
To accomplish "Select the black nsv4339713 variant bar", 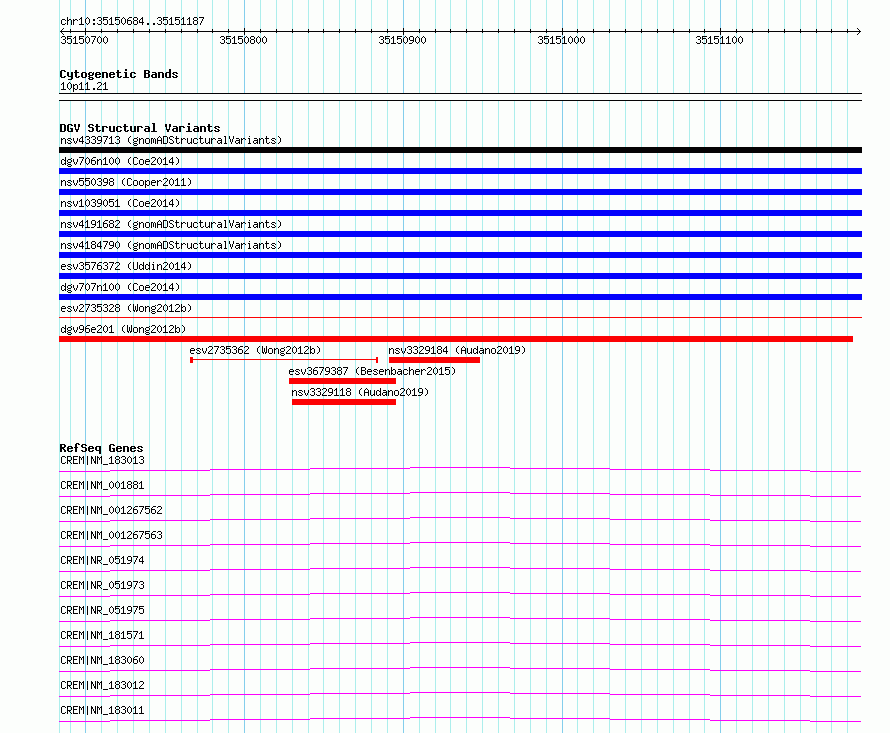I will 460,150.
